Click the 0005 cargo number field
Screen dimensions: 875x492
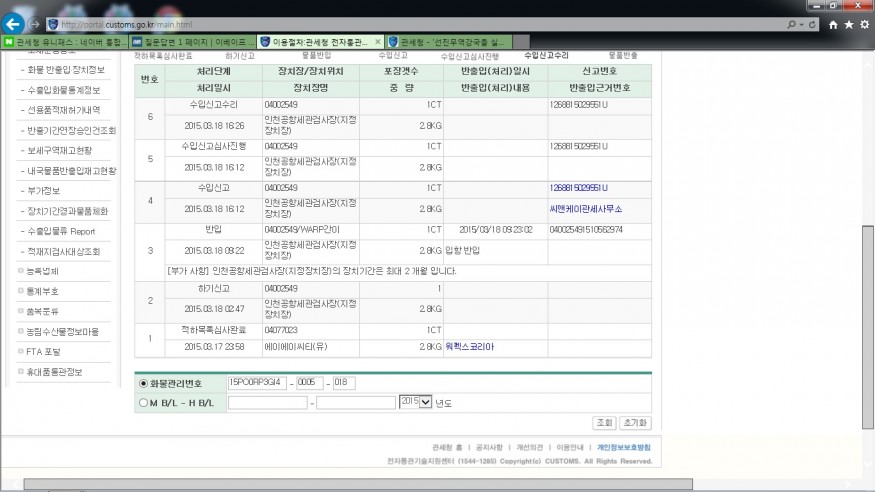pos(310,383)
